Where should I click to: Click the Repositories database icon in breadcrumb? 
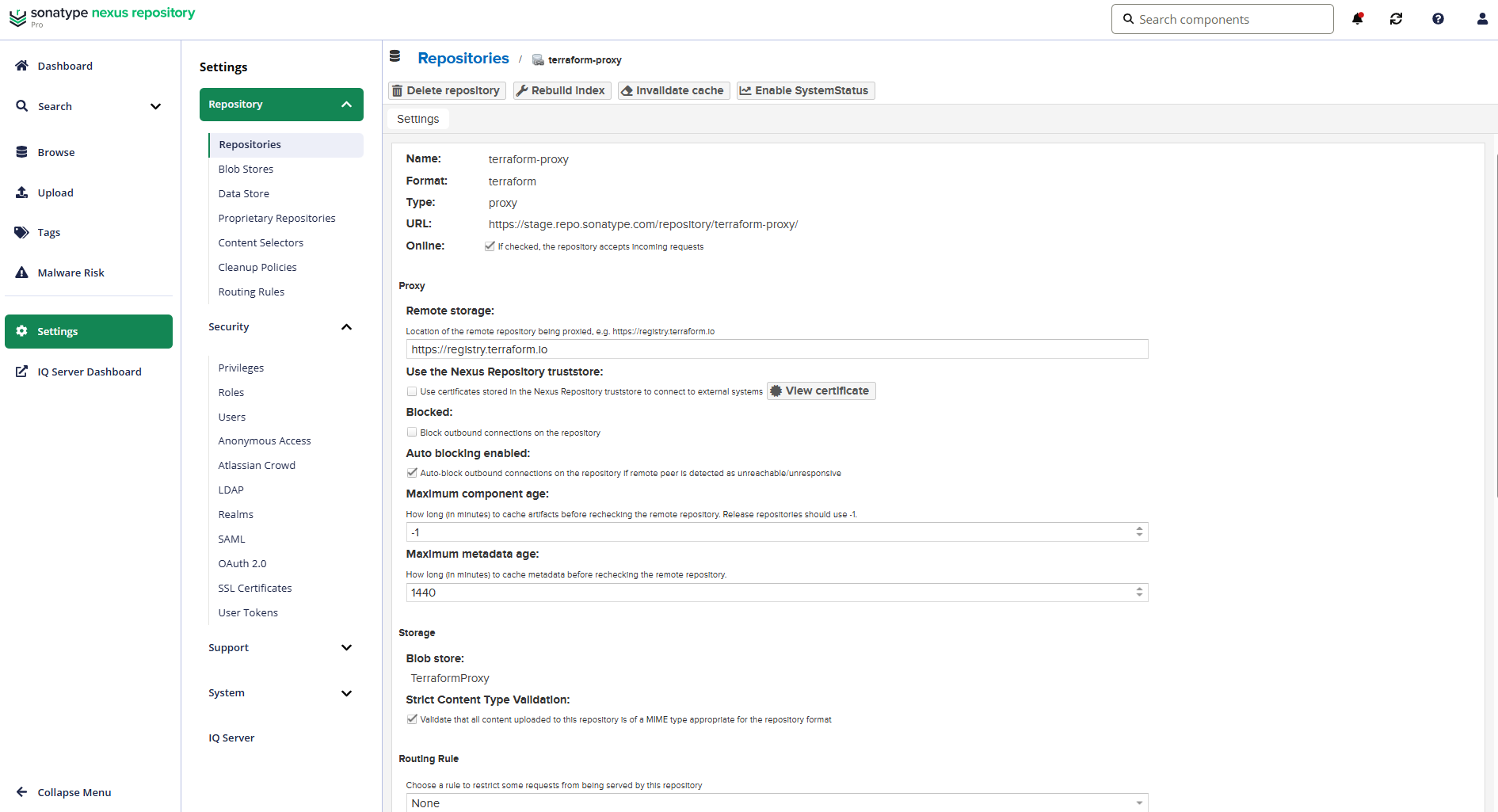coord(395,56)
